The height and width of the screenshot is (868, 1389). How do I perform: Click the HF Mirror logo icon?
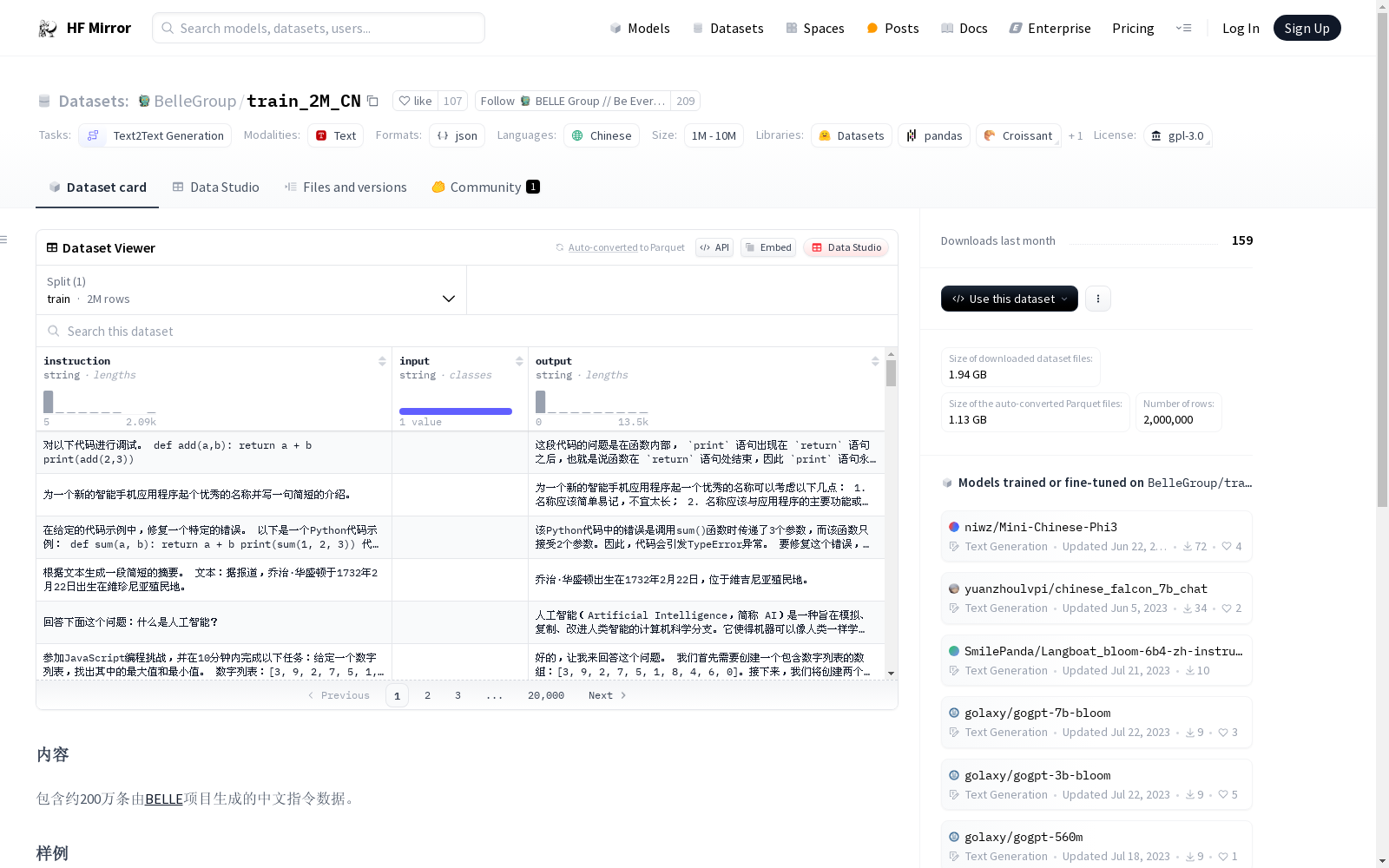48,29
